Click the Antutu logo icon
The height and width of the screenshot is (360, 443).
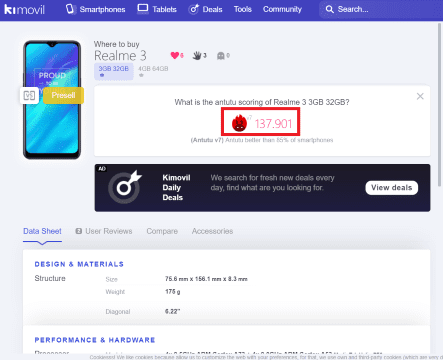[239, 123]
